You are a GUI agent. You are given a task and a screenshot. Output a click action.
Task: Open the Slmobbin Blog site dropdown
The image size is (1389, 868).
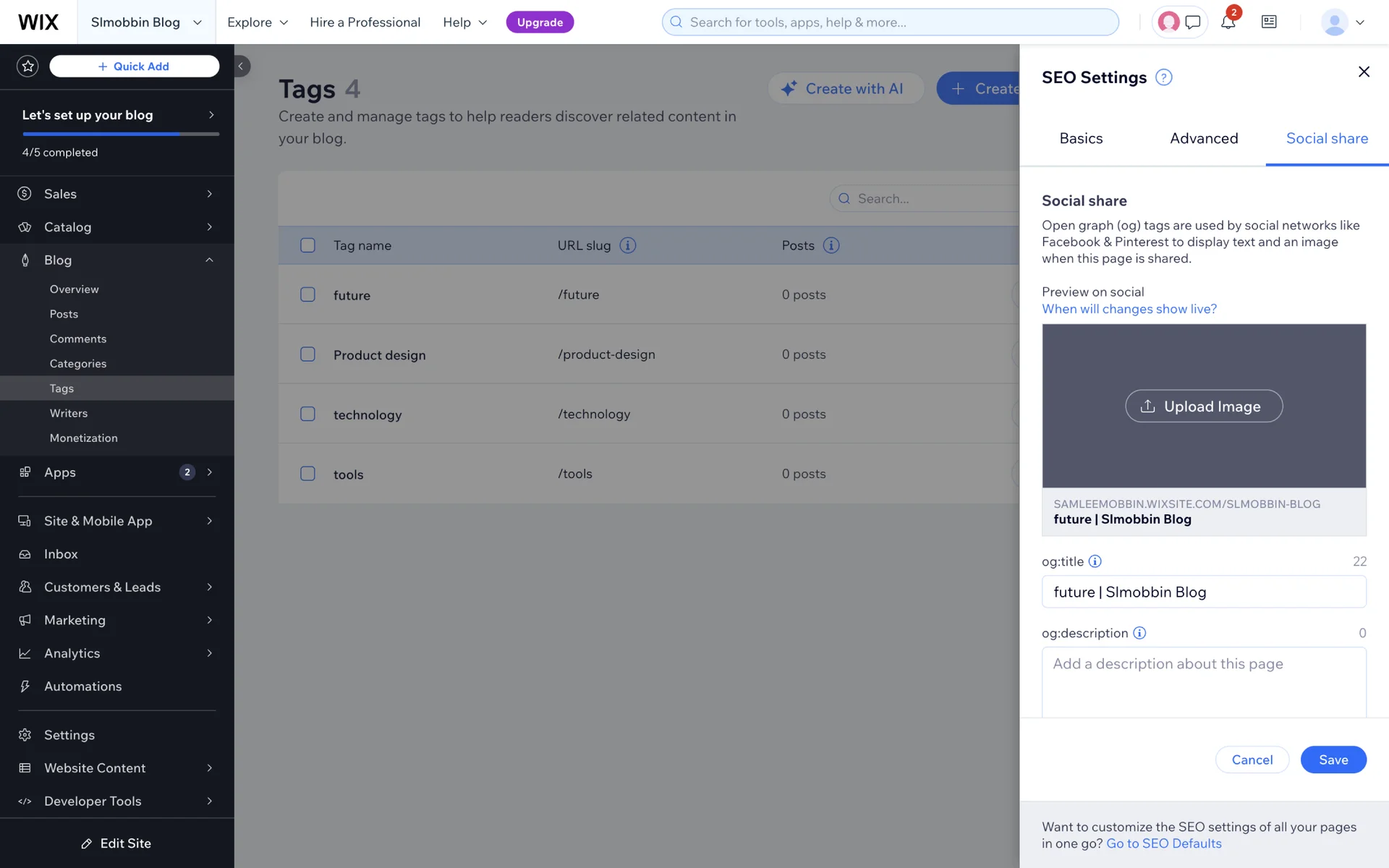[146, 22]
